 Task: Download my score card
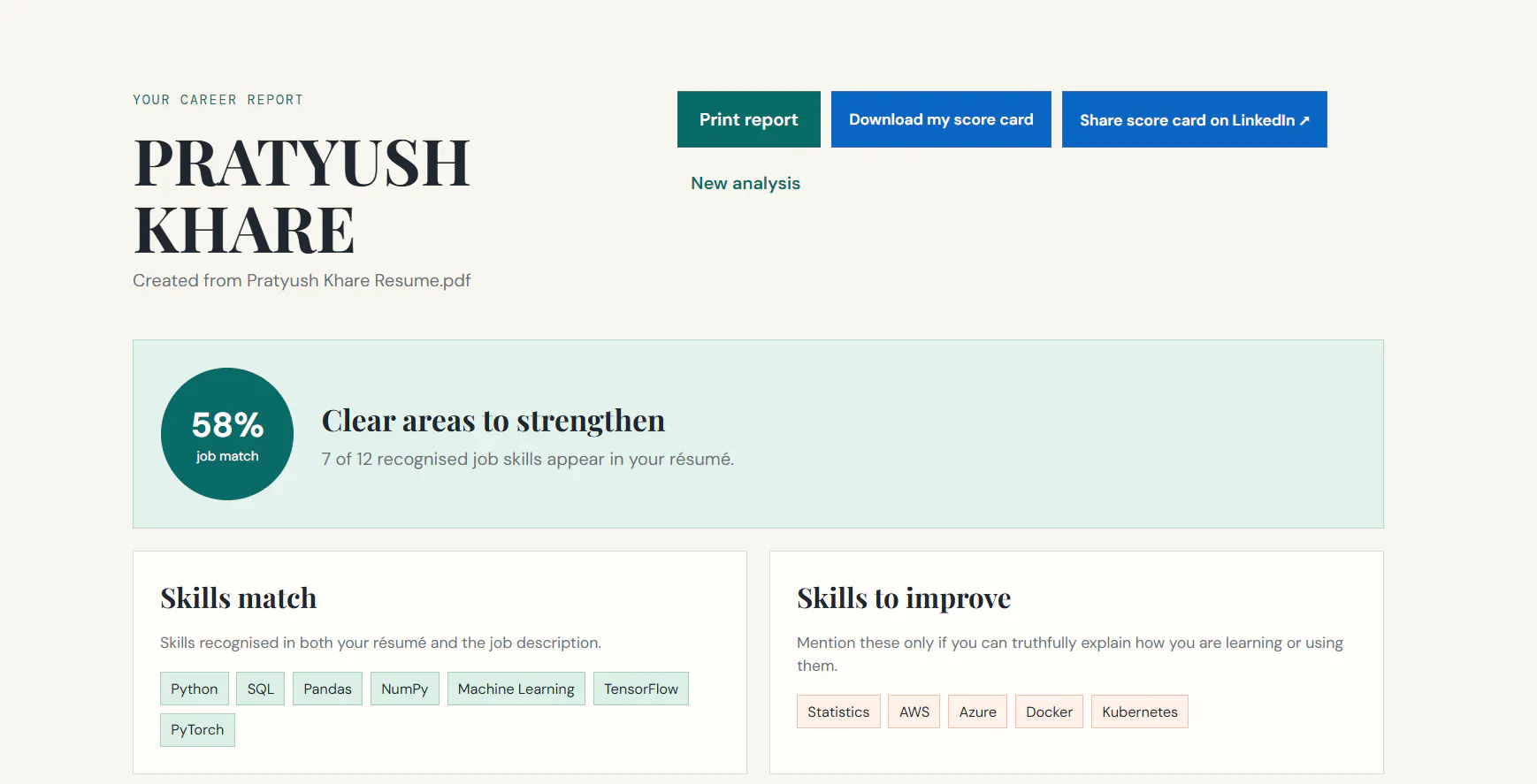coord(941,119)
